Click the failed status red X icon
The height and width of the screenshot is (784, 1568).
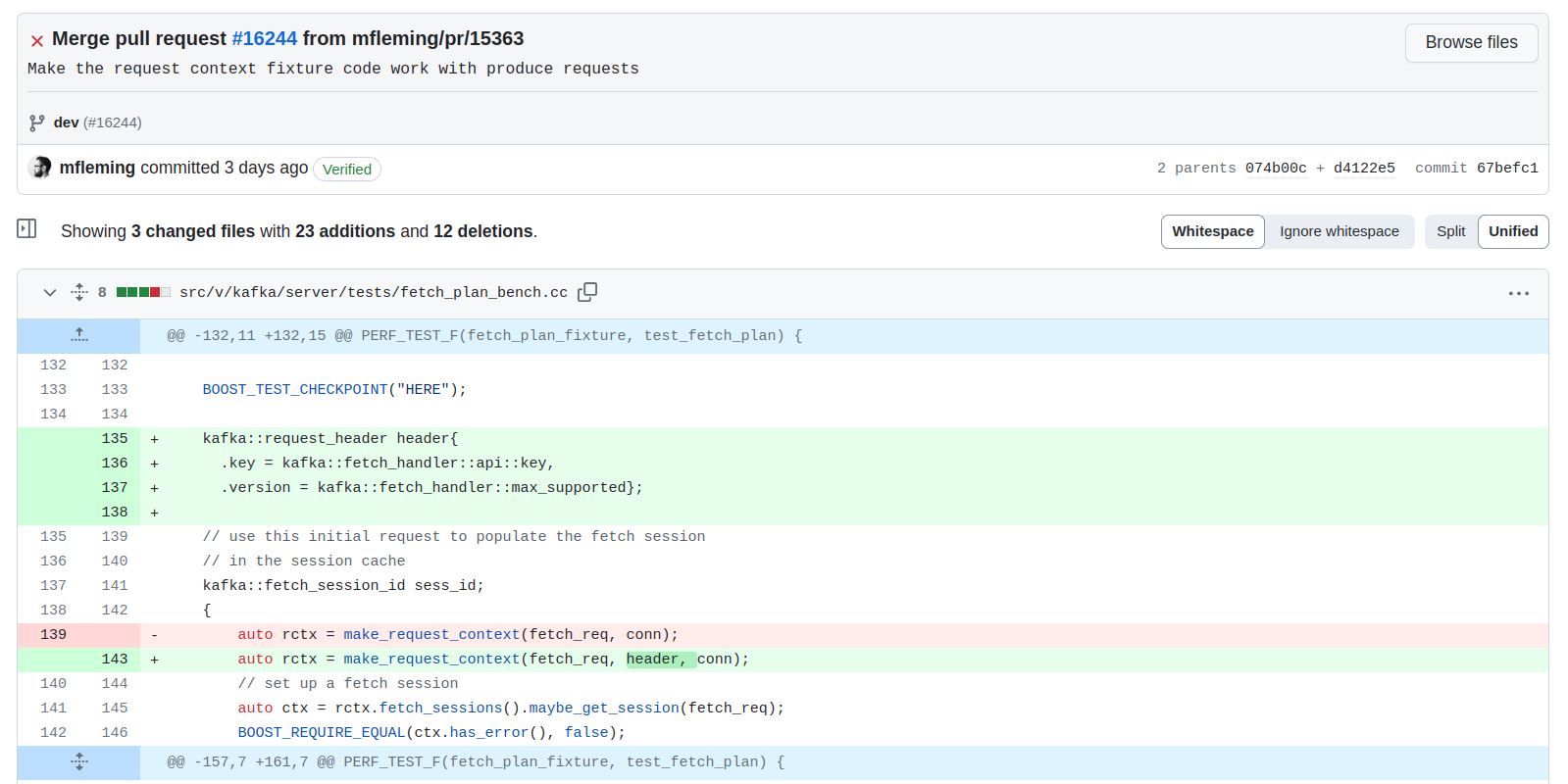(37, 41)
